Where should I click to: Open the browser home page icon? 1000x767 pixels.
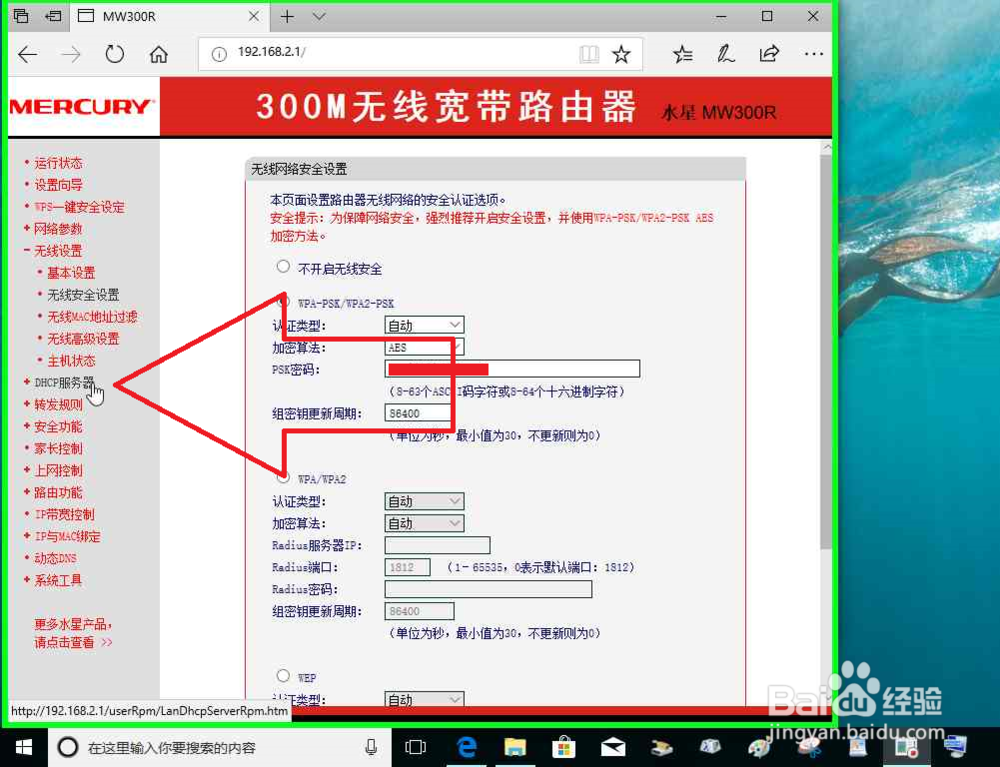pyautogui.click(x=158, y=54)
